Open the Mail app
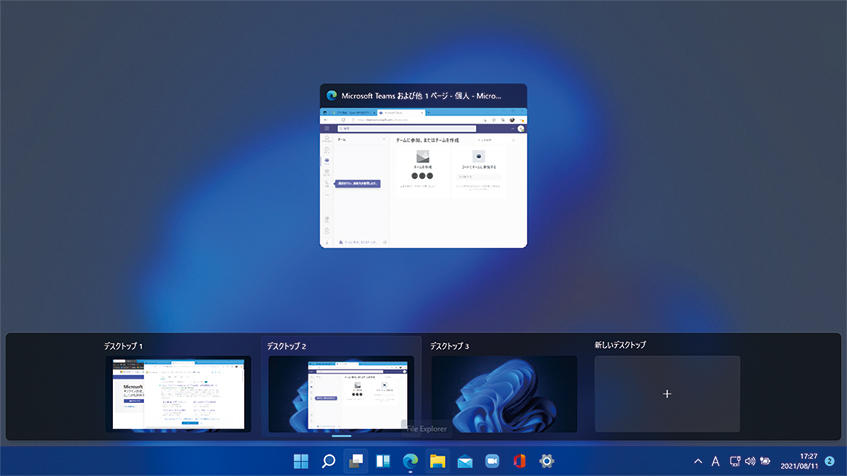Viewport: 847px width, 476px height. click(x=465, y=461)
